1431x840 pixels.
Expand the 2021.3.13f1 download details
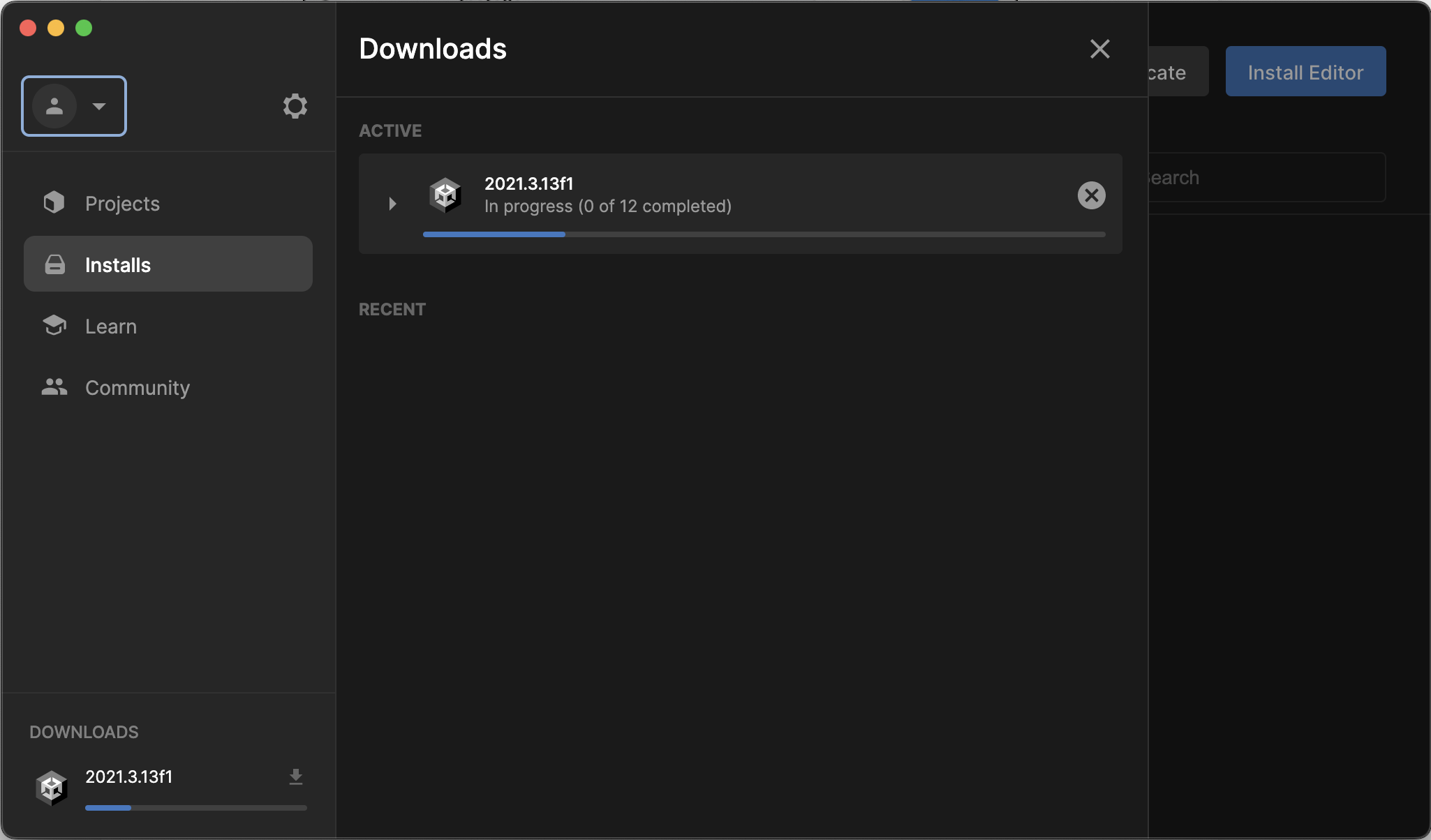(x=392, y=204)
